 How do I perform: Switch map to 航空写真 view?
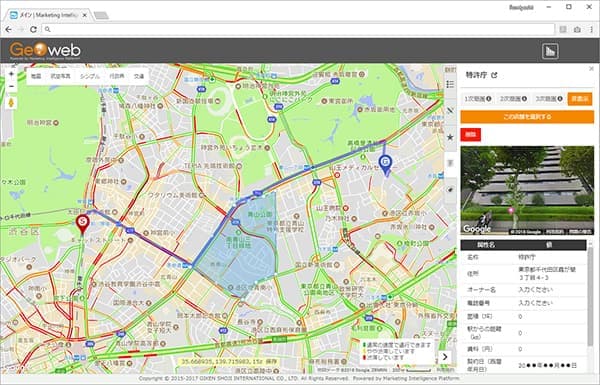point(60,76)
